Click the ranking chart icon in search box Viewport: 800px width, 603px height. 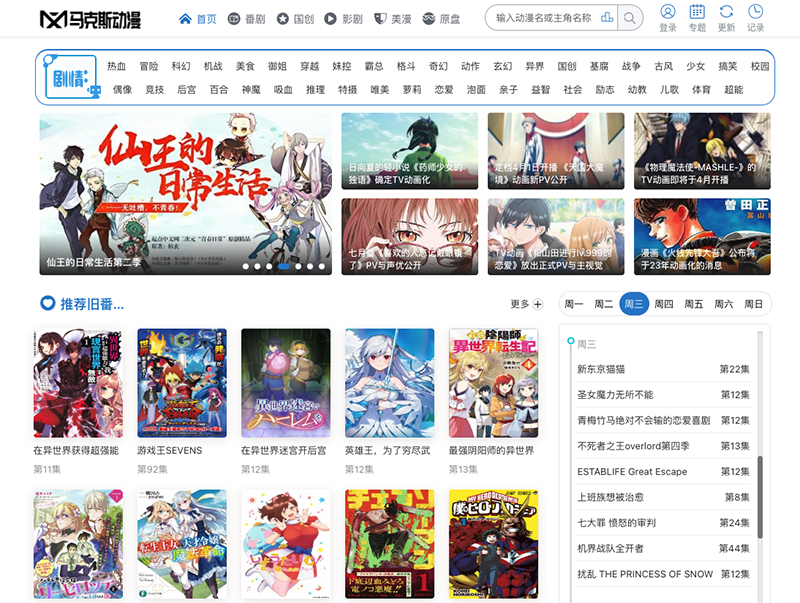click(607, 18)
